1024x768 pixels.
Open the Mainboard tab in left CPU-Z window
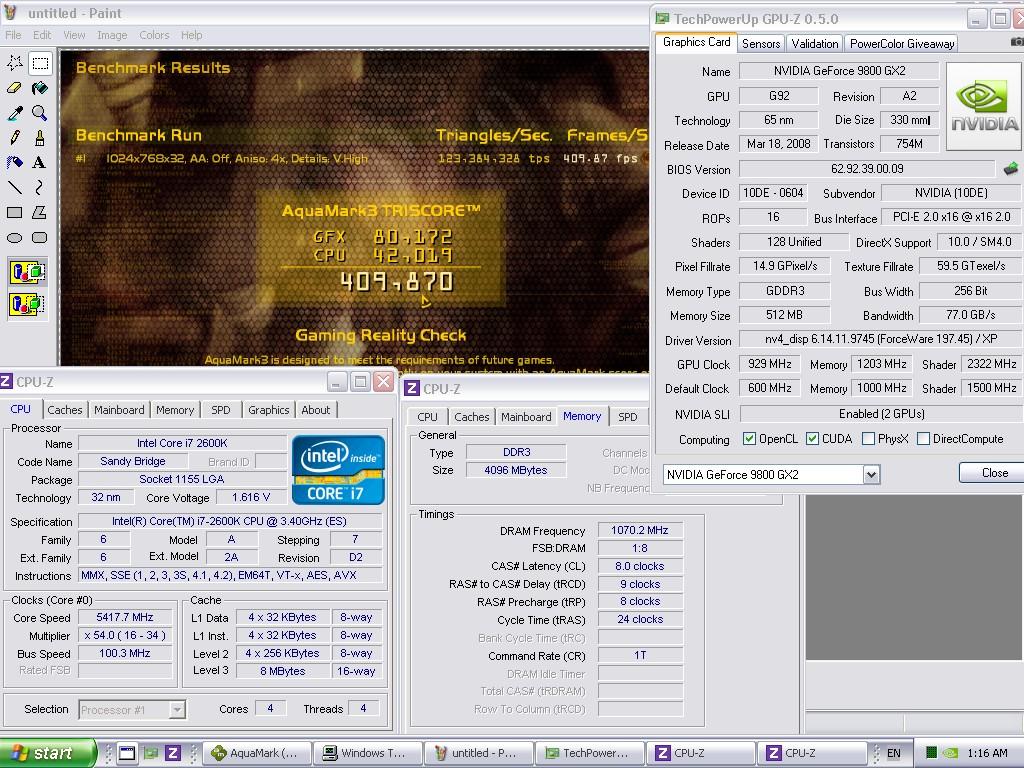[x=119, y=410]
